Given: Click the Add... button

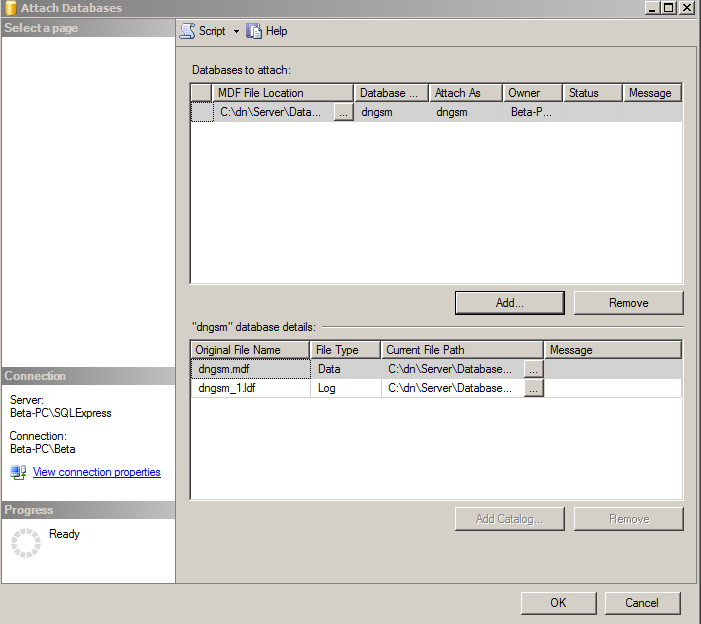Looking at the screenshot, I should coord(510,303).
